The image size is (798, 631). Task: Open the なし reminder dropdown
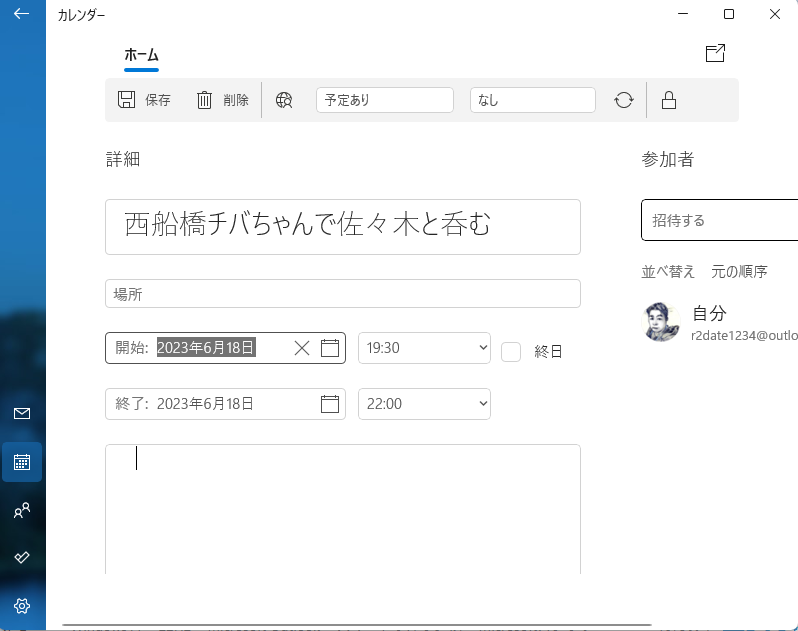[x=533, y=100]
